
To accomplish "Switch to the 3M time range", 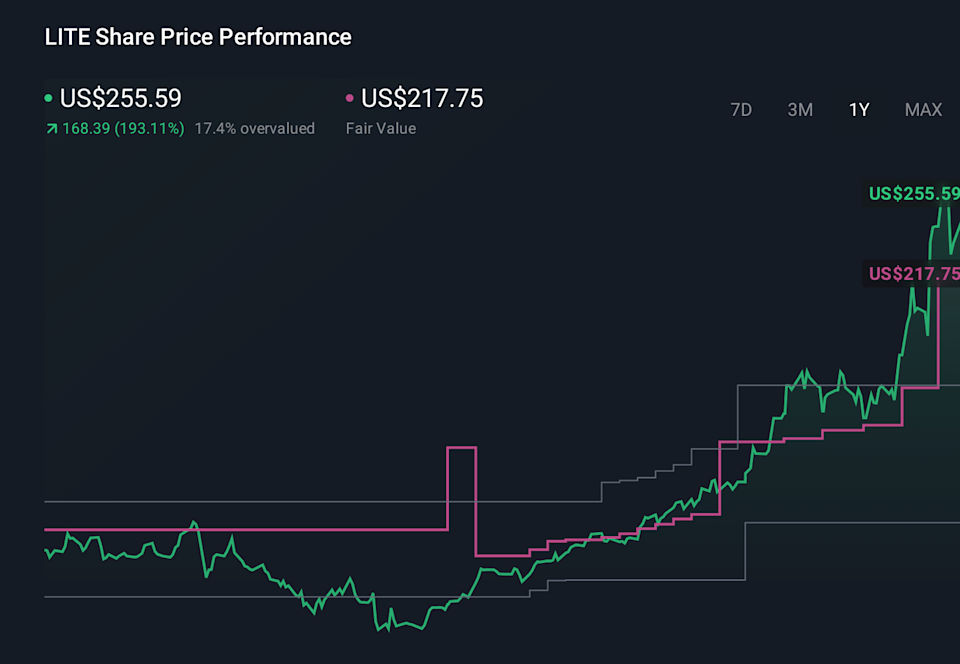I will pos(800,110).
